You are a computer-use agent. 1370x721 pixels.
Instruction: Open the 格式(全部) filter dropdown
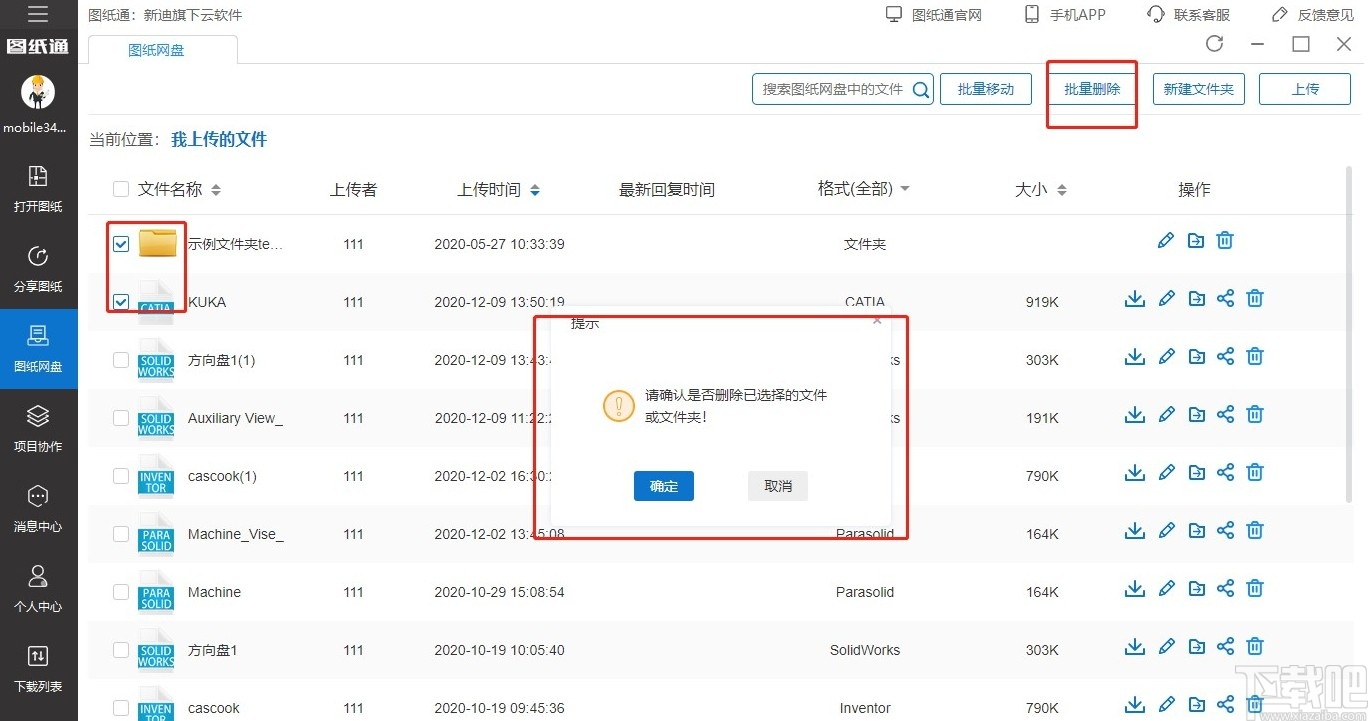point(862,188)
